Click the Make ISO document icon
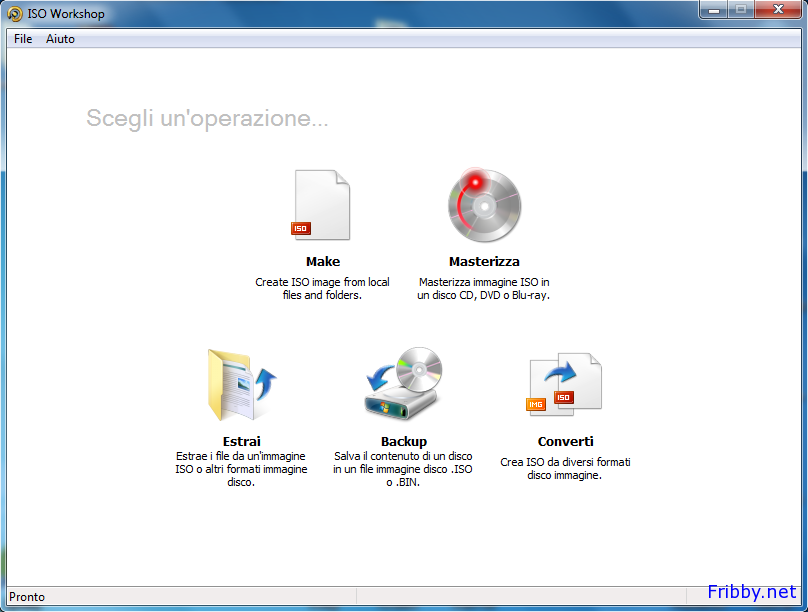This screenshot has width=808, height=612. point(322,205)
